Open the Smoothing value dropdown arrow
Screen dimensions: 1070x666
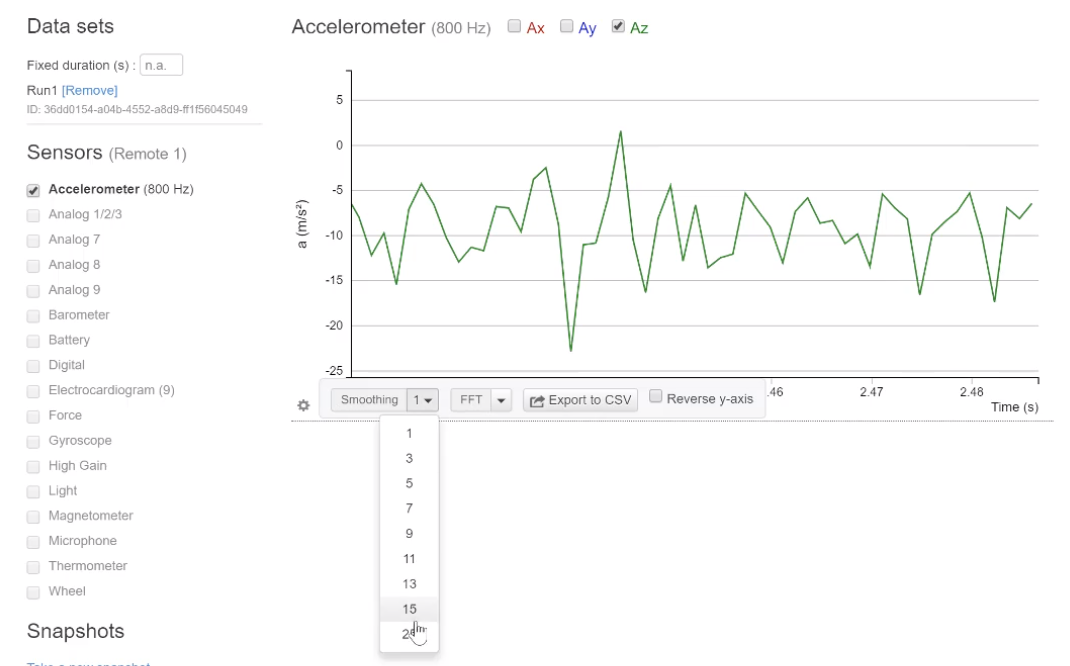422,400
